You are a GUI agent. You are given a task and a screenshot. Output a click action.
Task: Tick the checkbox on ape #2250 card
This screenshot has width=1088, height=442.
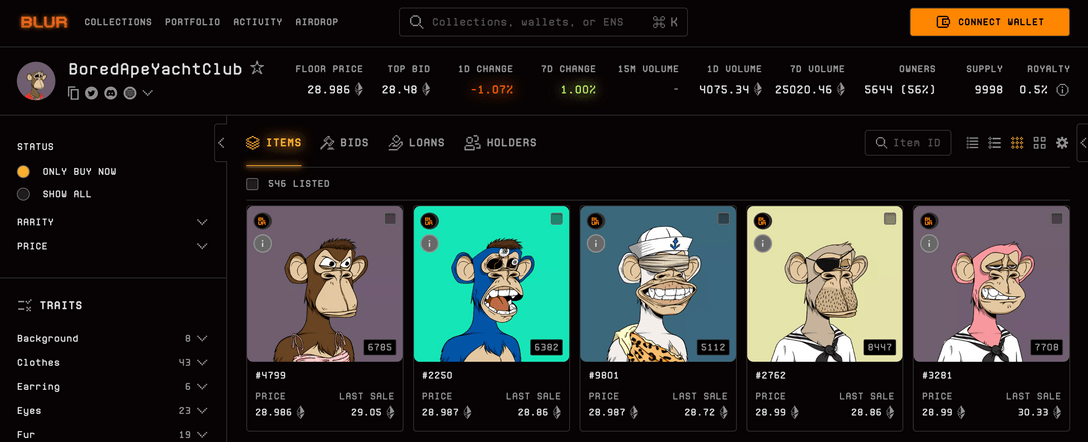coord(557,219)
